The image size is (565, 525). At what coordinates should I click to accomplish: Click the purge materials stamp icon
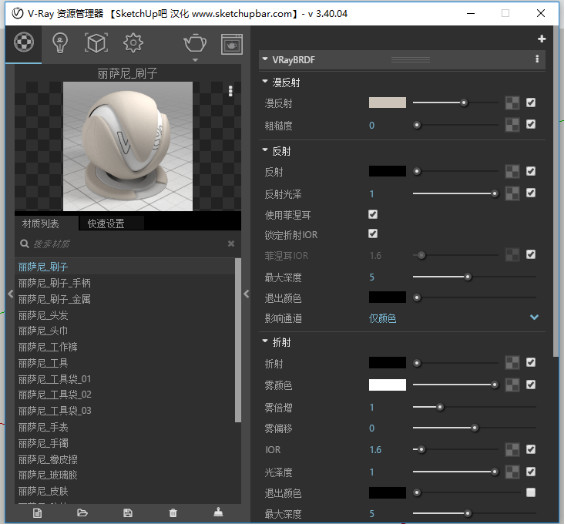[x=218, y=512]
